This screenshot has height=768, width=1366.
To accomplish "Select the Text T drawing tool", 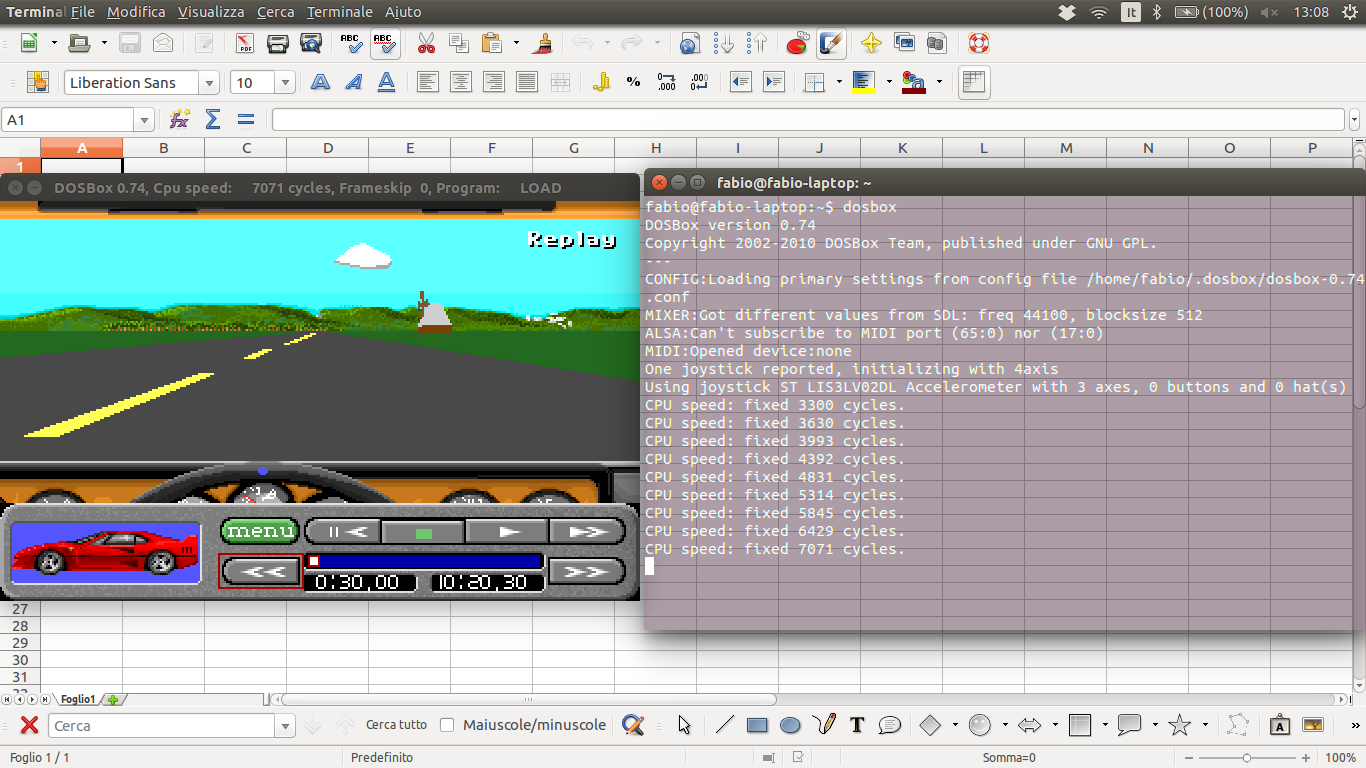I will pos(857,725).
